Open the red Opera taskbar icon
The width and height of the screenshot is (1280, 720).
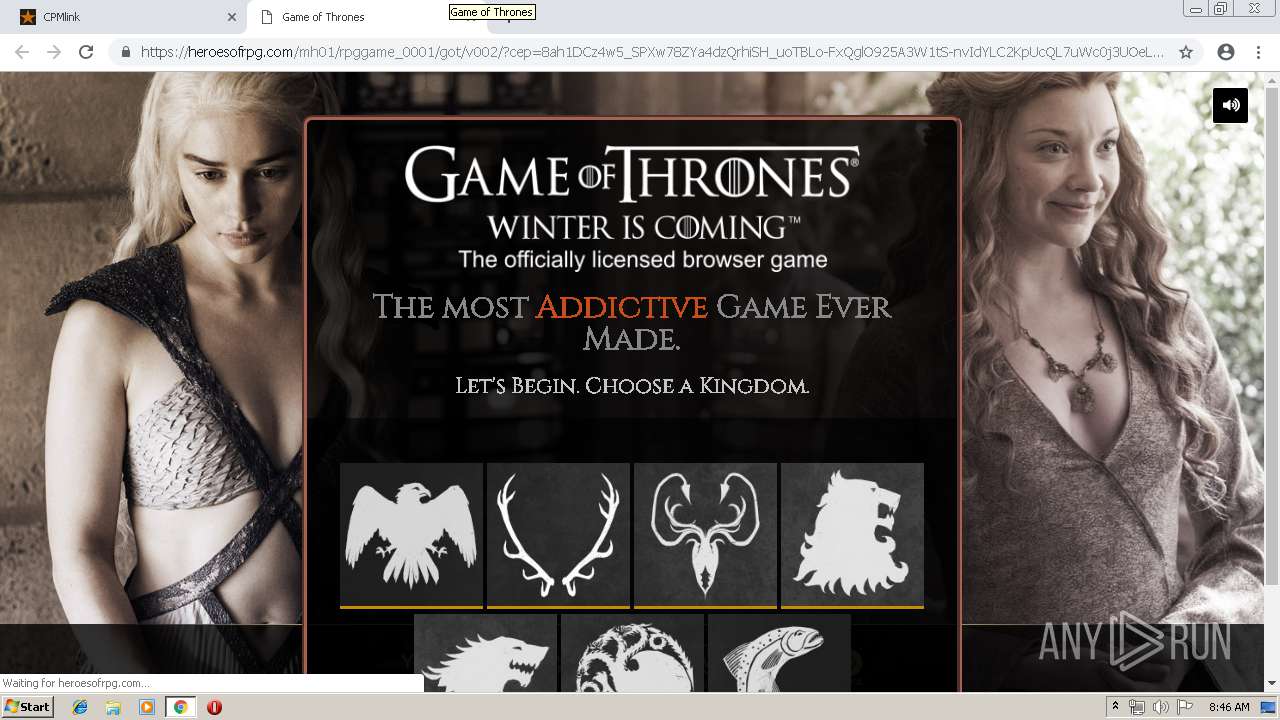tap(214, 707)
